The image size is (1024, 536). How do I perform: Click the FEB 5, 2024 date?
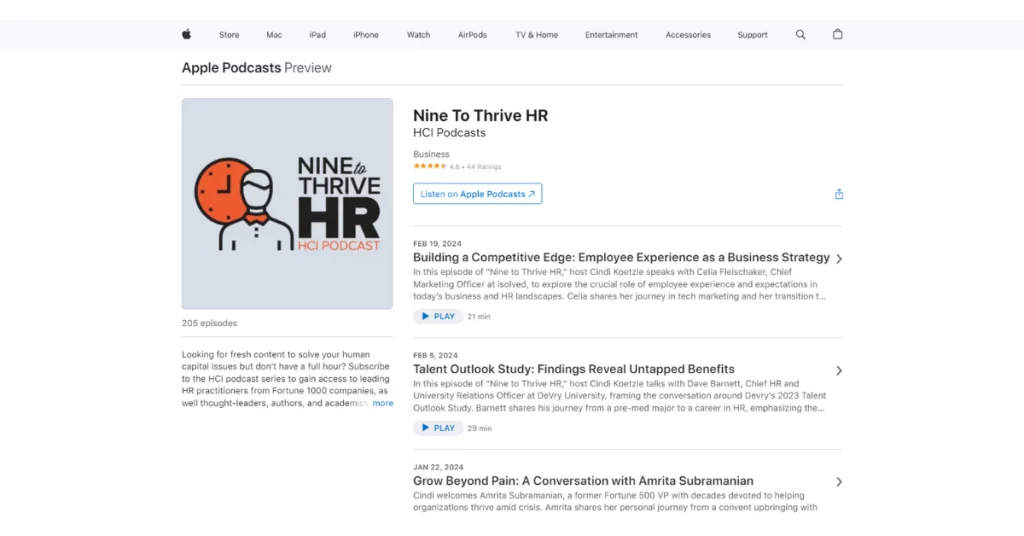point(435,356)
